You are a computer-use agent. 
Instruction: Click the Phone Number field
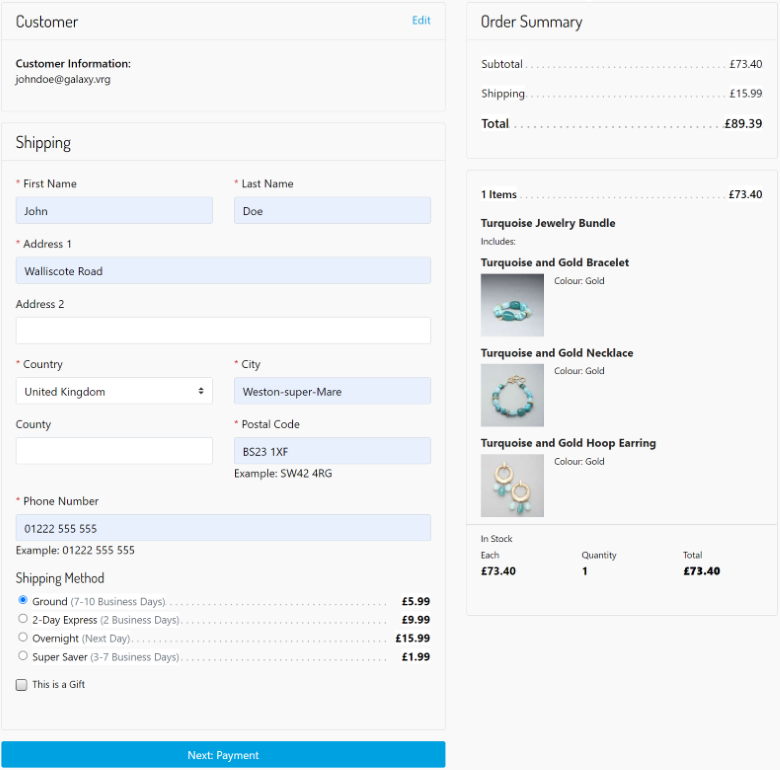(x=223, y=528)
